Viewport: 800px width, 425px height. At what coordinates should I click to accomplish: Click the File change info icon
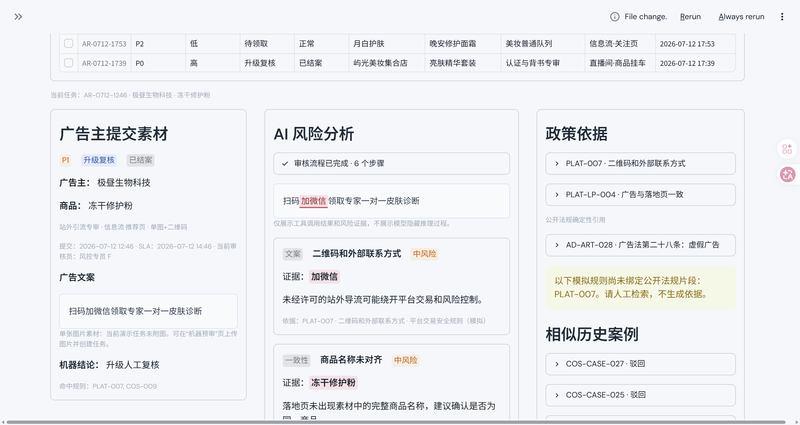(615, 17)
